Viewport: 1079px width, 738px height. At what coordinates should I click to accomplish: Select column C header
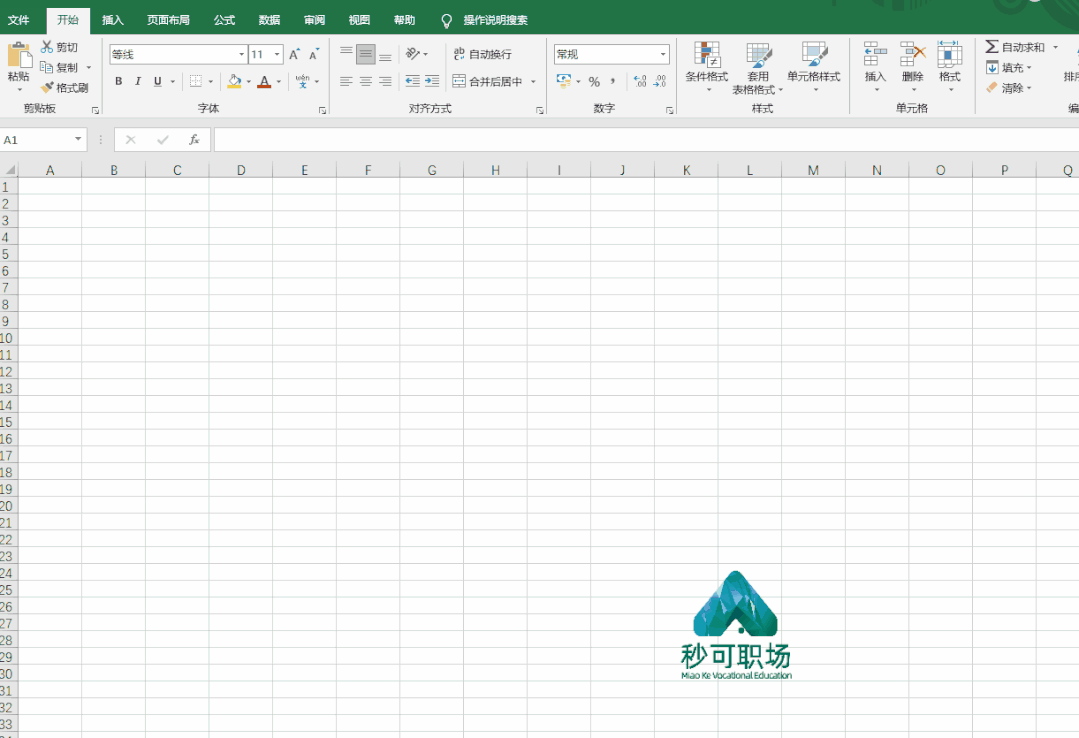[177, 170]
